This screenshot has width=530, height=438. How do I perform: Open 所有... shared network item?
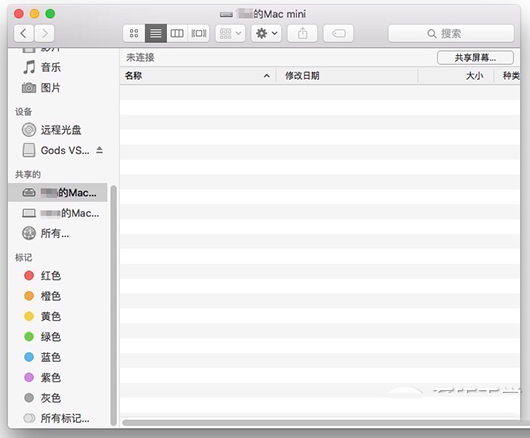coord(46,233)
